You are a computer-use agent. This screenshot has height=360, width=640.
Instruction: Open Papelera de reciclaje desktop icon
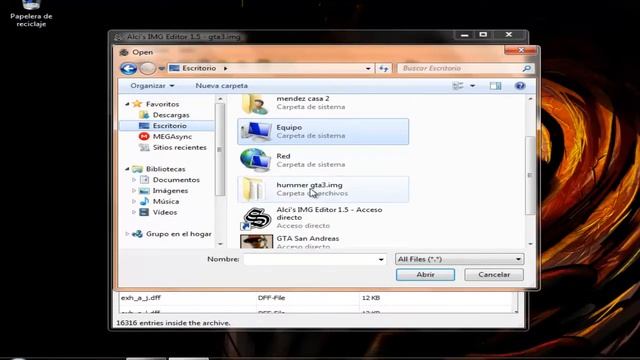point(31,13)
